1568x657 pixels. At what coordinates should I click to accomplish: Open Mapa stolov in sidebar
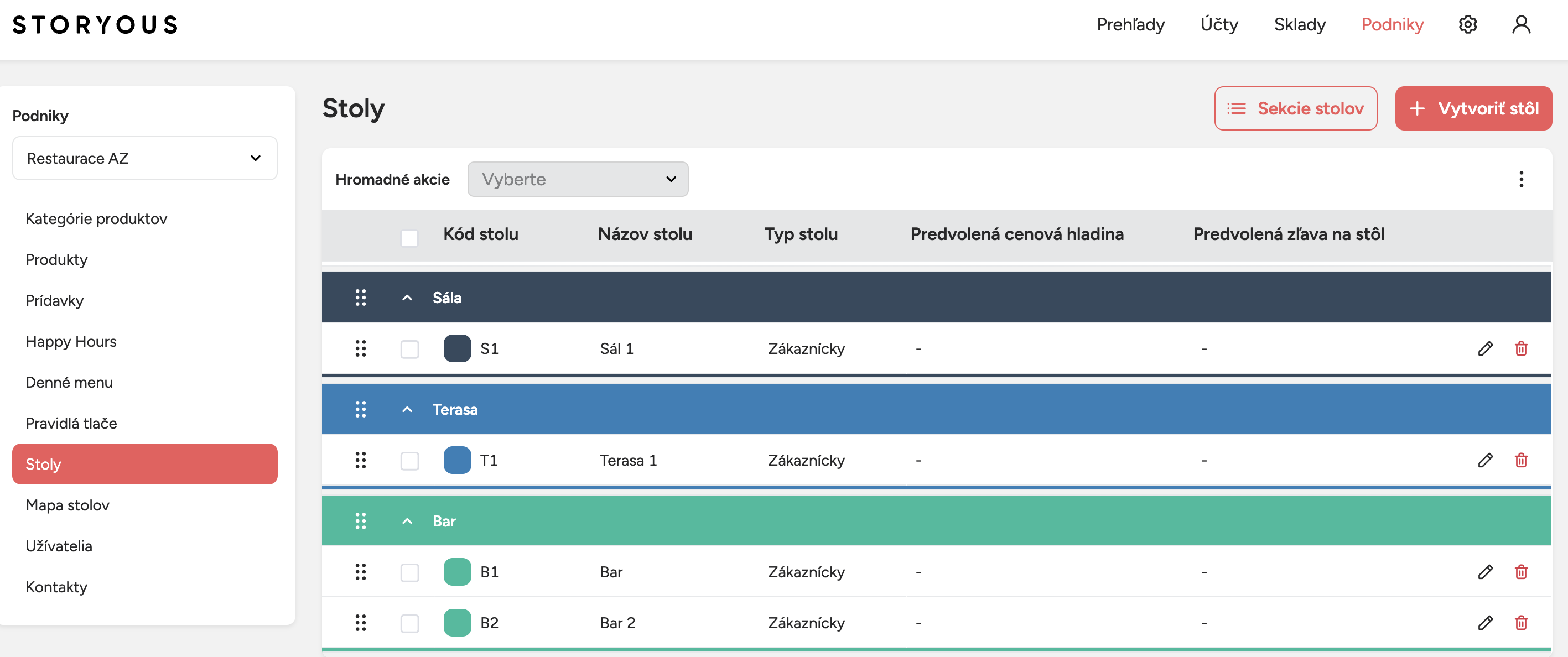tap(68, 505)
